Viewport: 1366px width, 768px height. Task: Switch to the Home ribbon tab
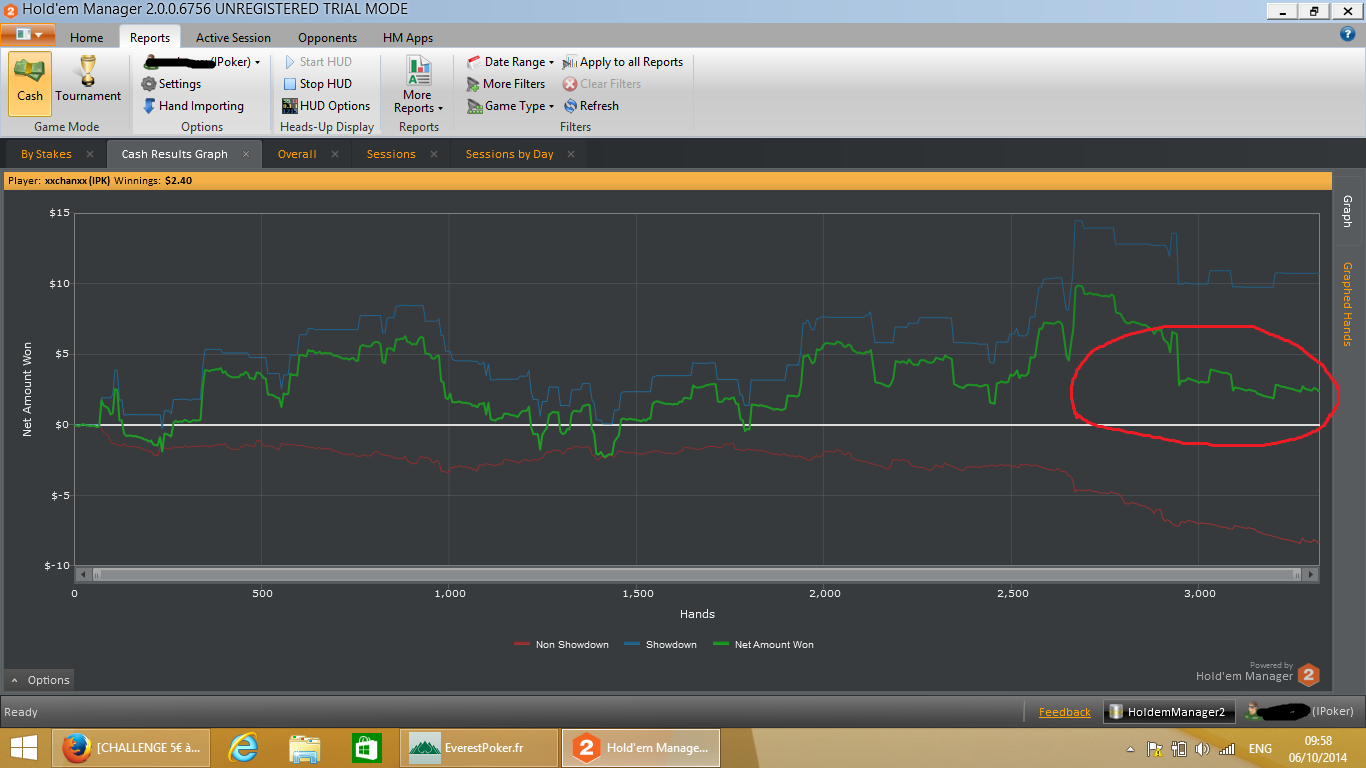pyautogui.click(x=87, y=38)
